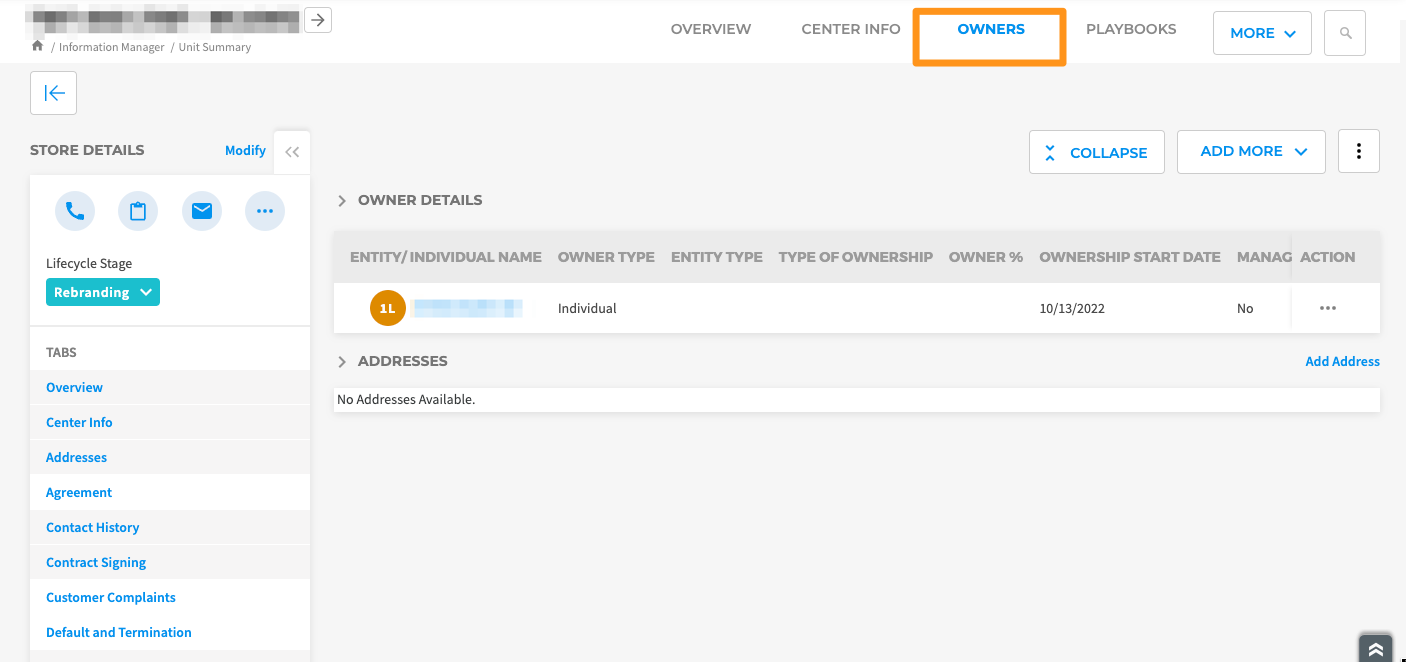Hide the store details side panel

tap(292, 152)
